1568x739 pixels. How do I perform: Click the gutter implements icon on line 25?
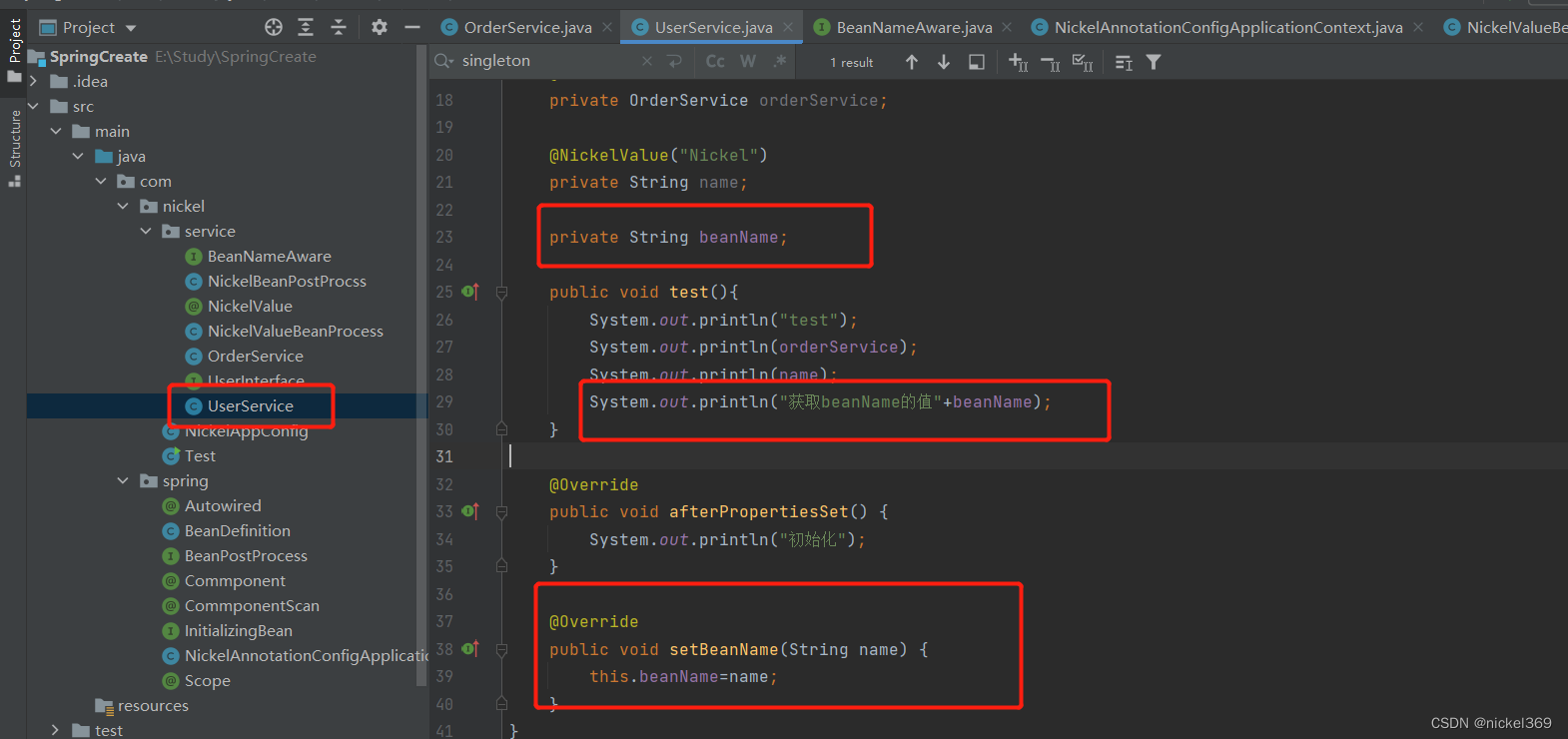[x=470, y=292]
